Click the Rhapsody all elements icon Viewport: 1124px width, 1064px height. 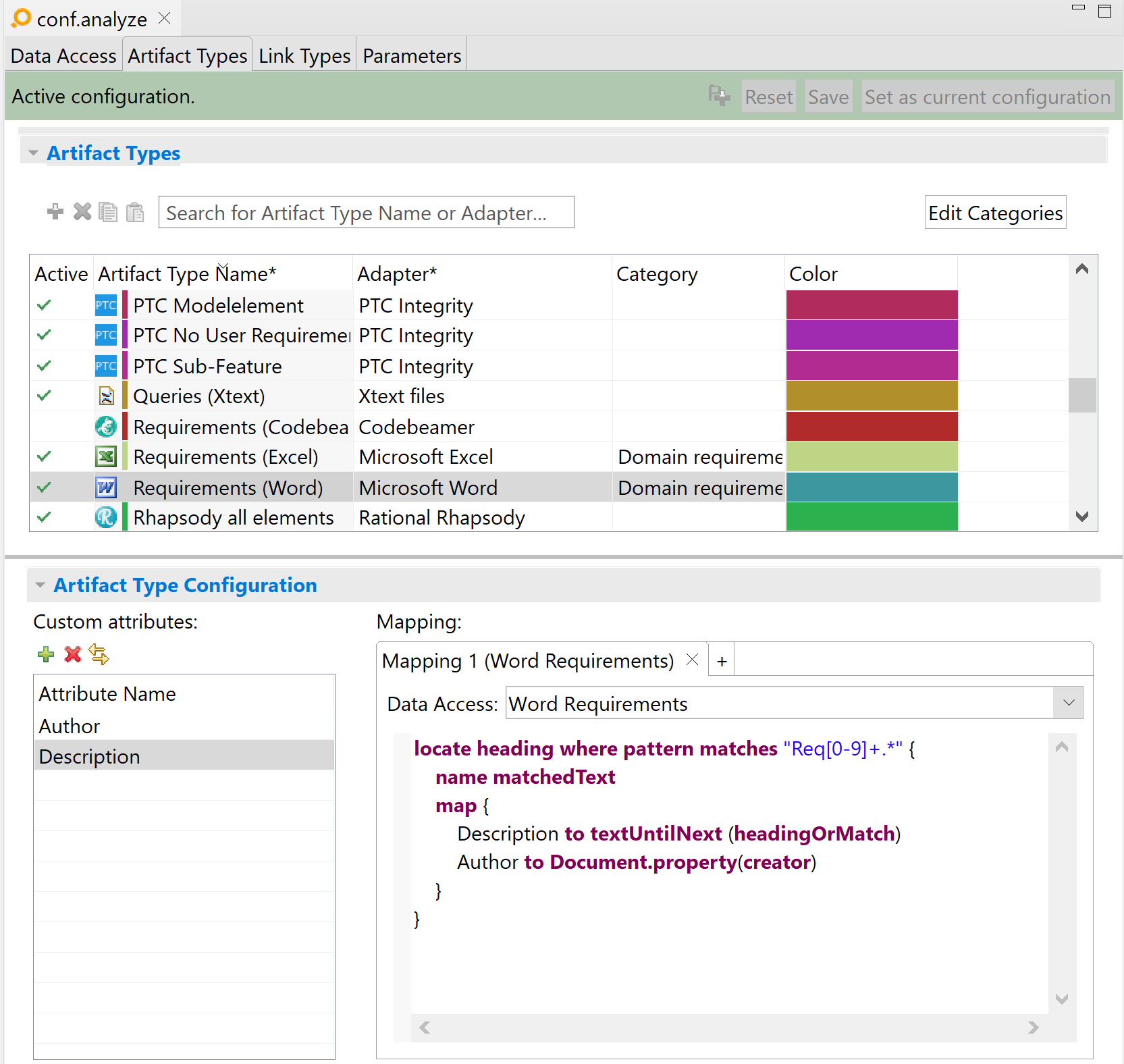point(106,517)
